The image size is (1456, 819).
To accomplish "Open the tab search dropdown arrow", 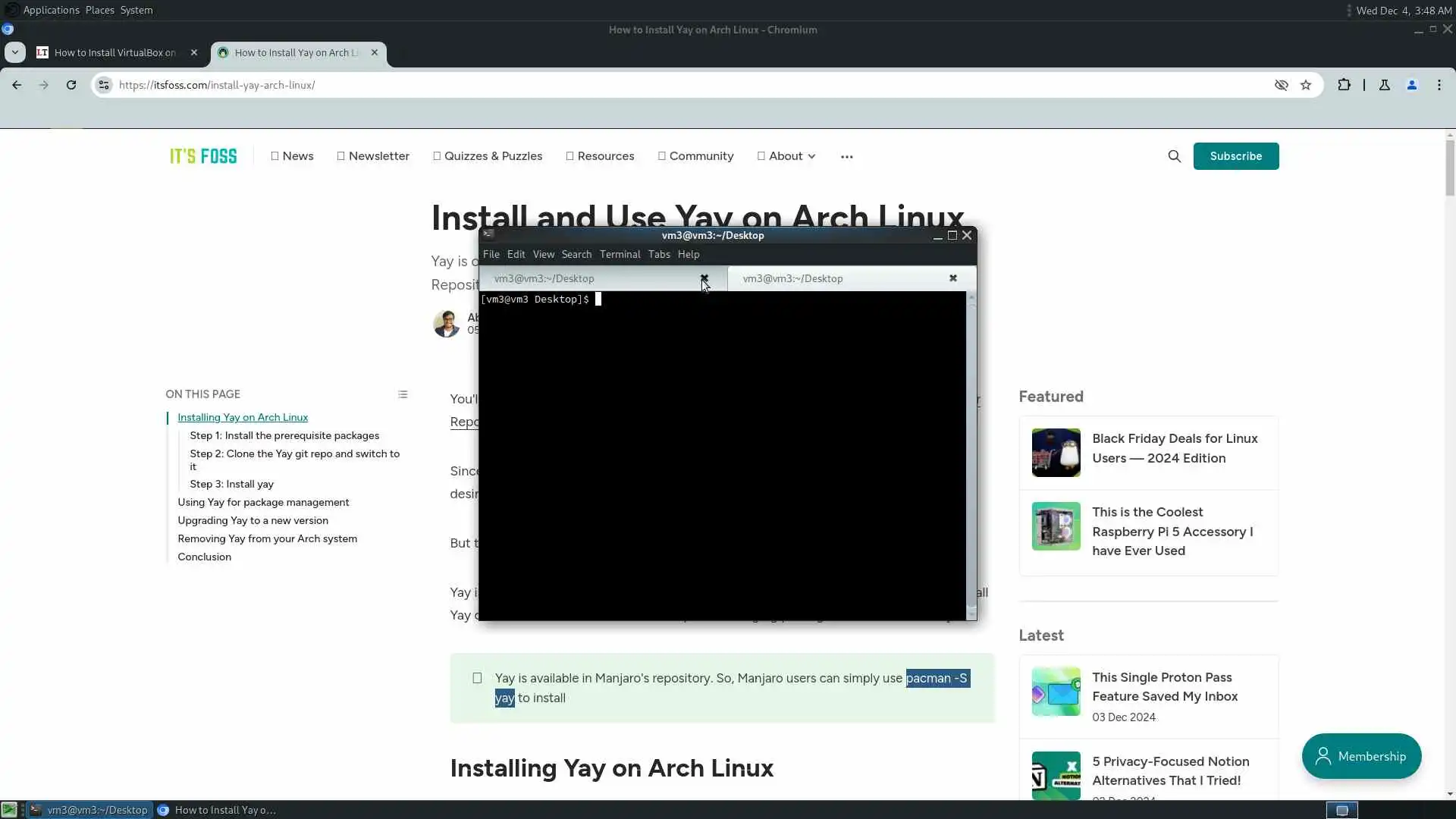I will (15, 52).
